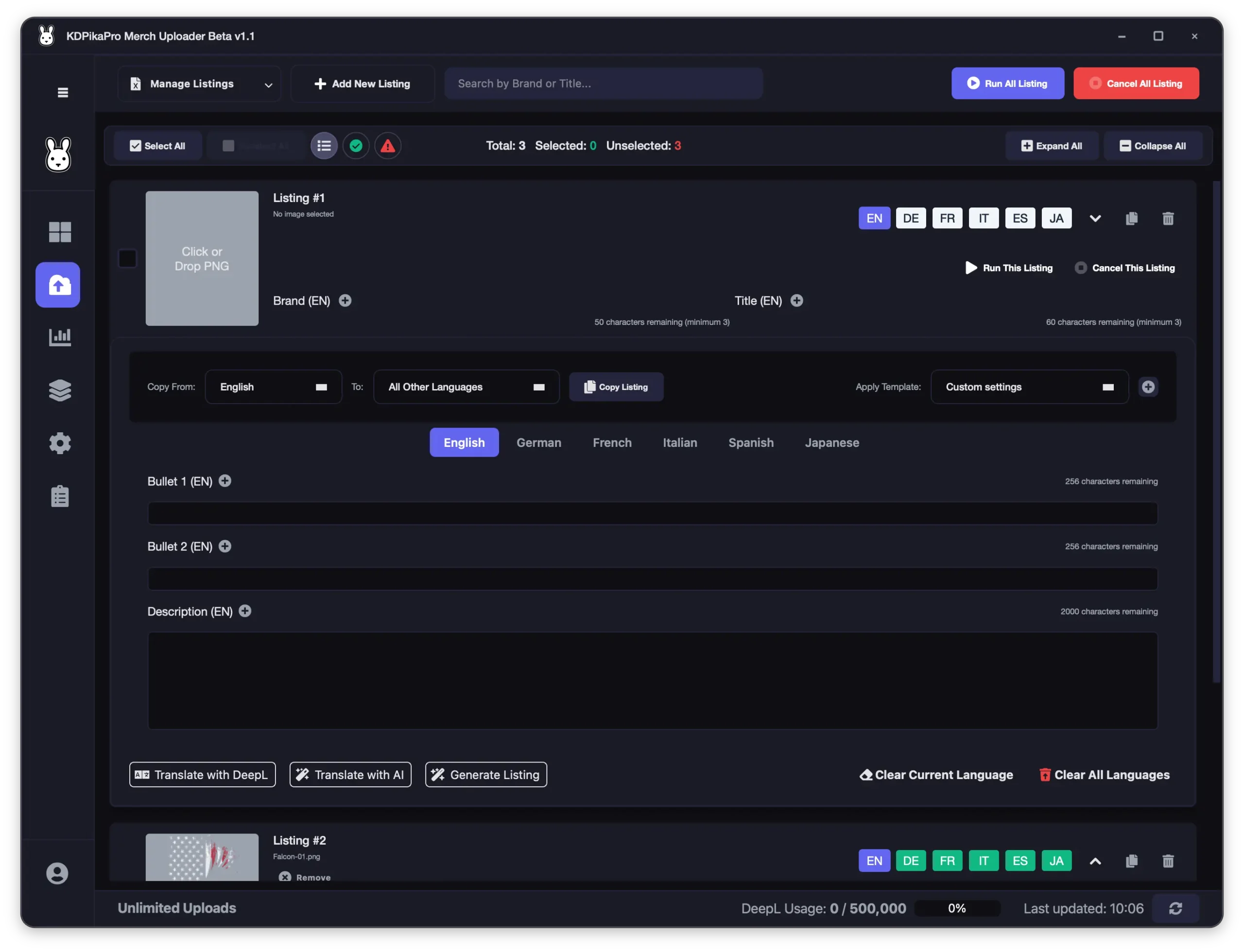
Task: Click the Translate with DeepL button
Action: [202, 775]
